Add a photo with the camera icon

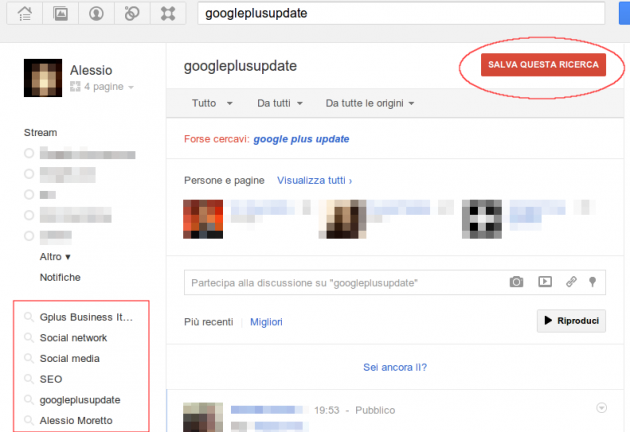(x=516, y=282)
